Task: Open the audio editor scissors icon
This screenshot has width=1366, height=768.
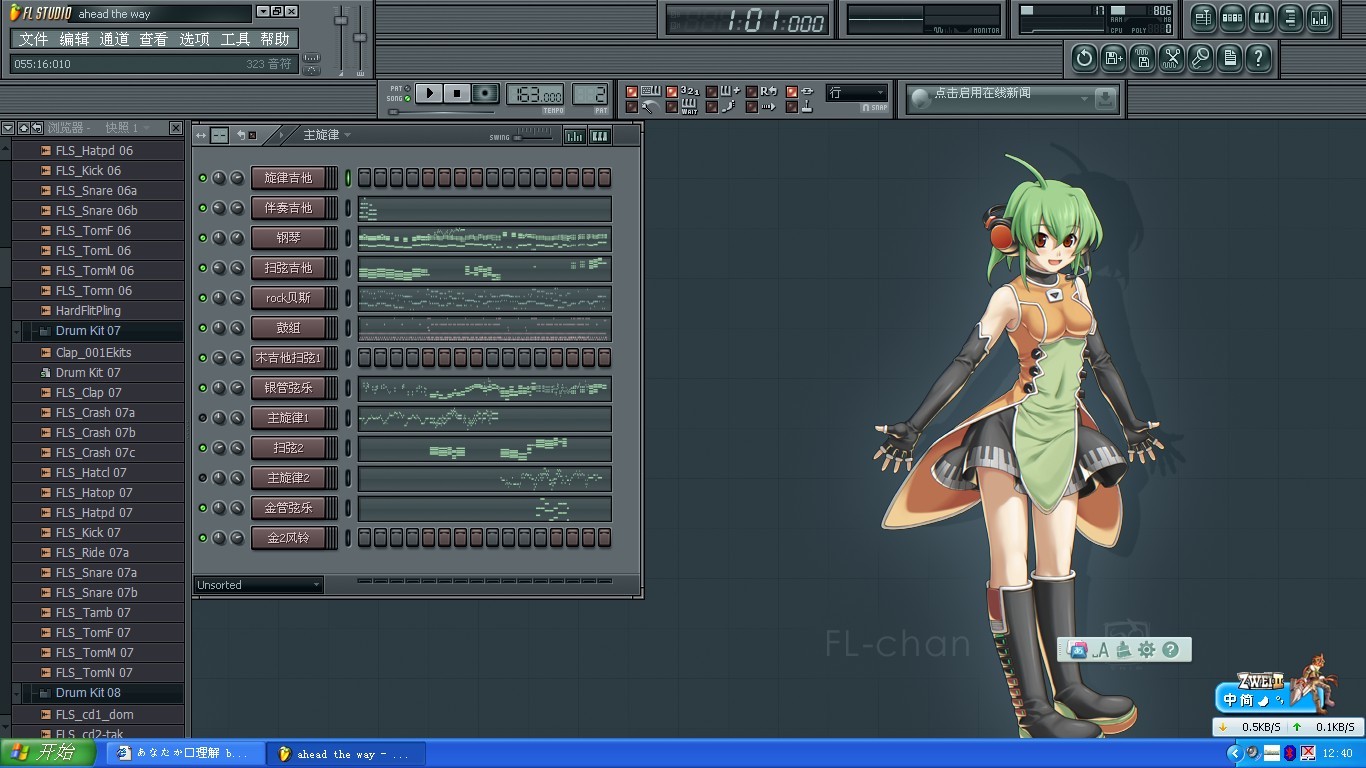Action: 1171,58
